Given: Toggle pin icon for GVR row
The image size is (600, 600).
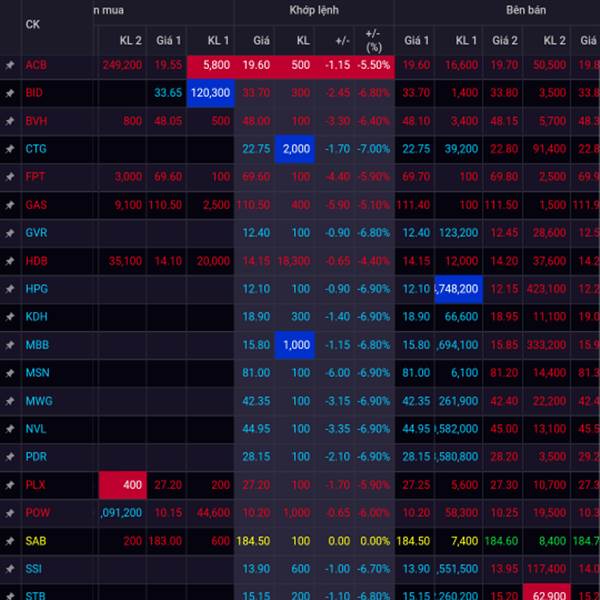Looking at the screenshot, I should click(x=10, y=233).
